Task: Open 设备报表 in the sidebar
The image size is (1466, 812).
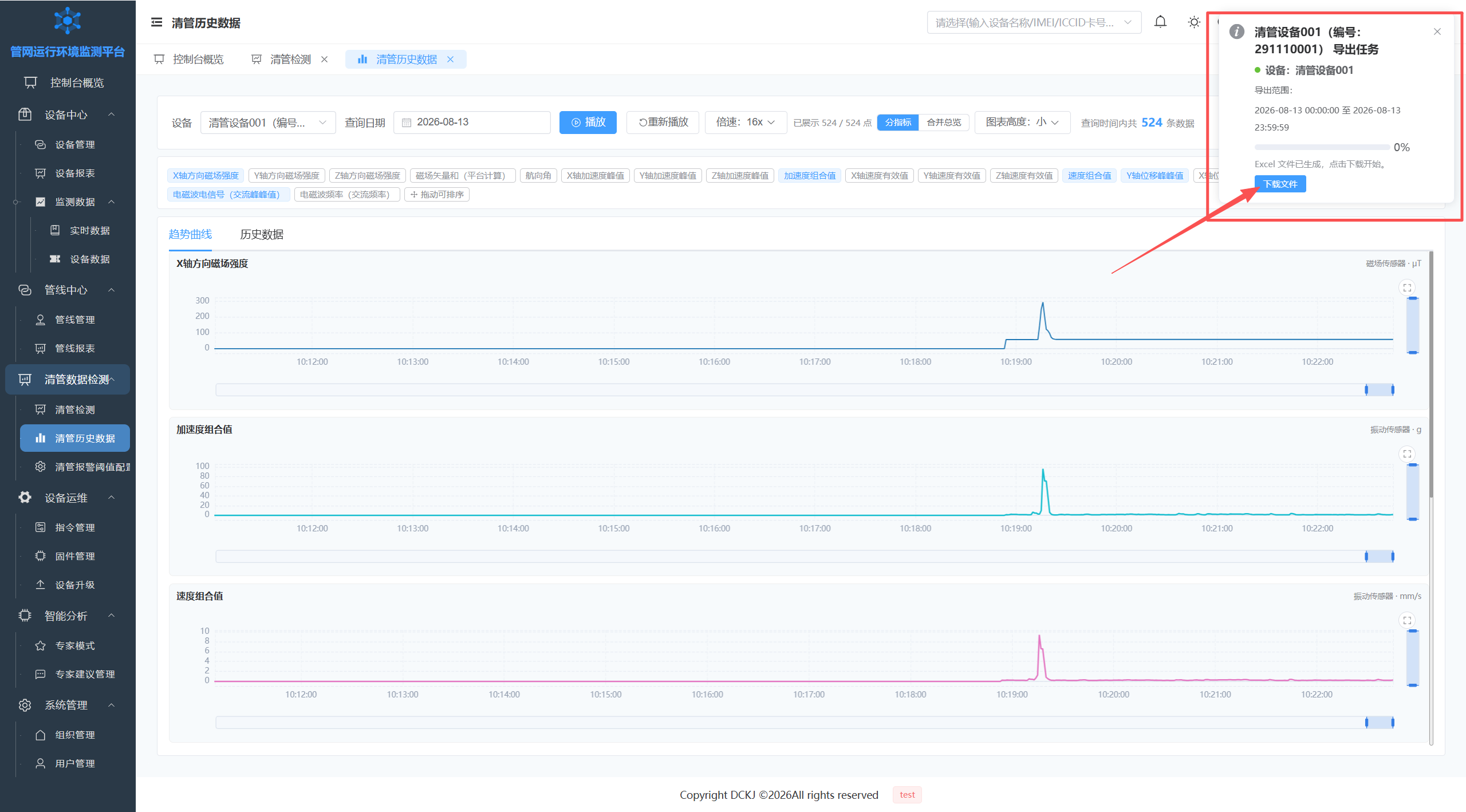Action: [75, 173]
